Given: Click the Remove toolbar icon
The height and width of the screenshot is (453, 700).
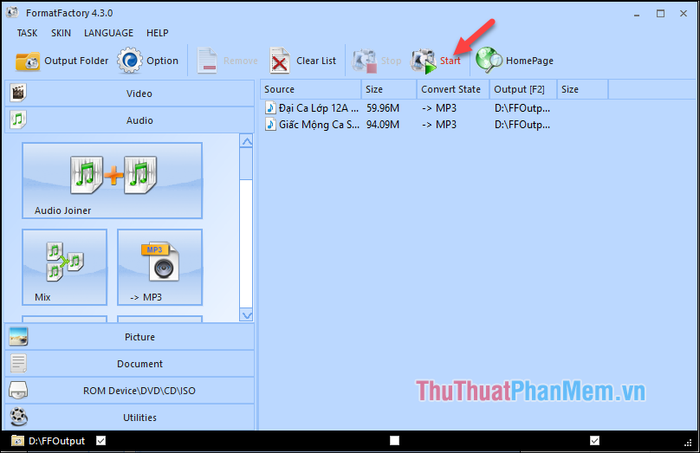Looking at the screenshot, I should point(207,61).
